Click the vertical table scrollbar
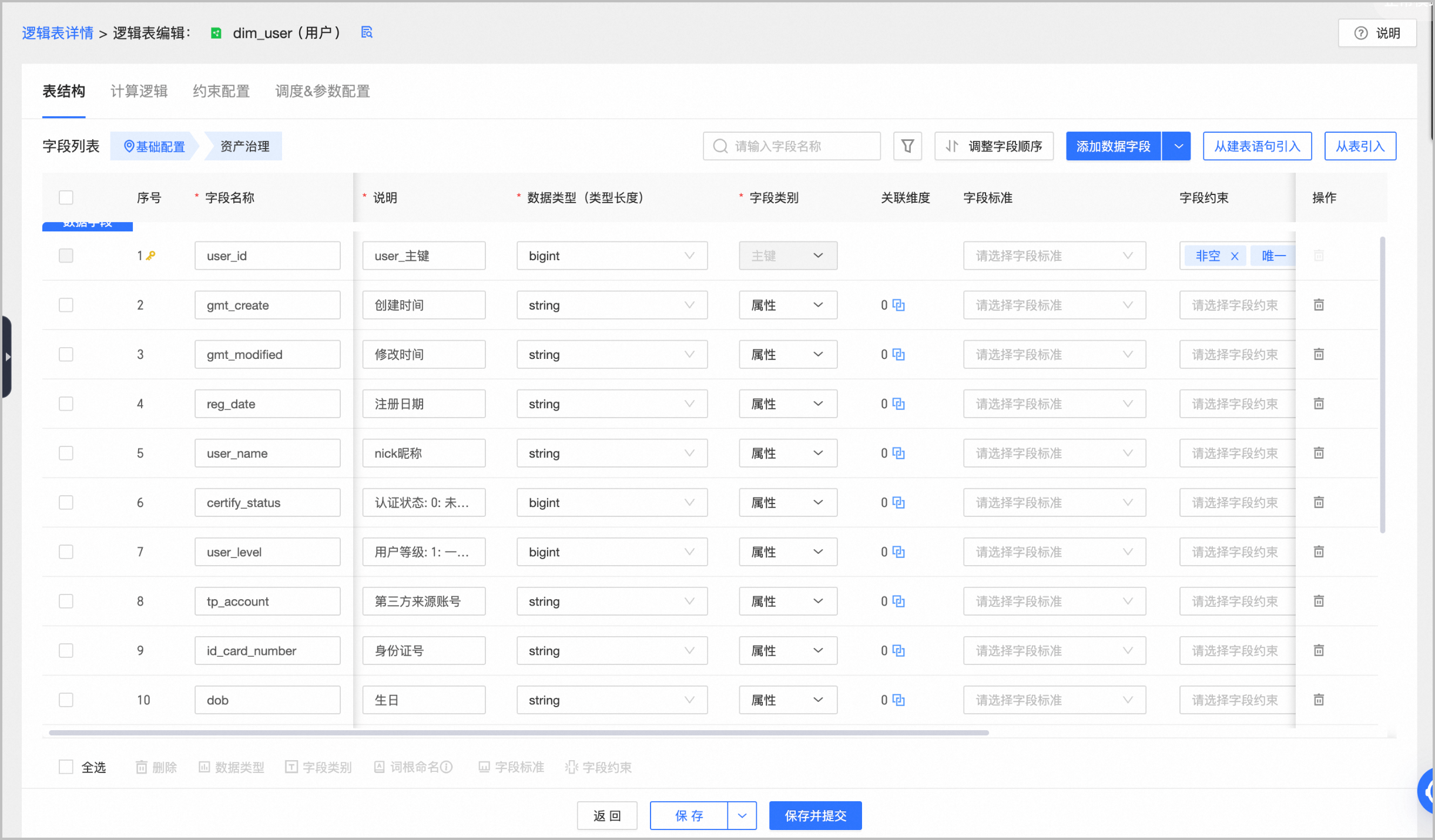The width and height of the screenshot is (1435, 840). tap(1383, 385)
